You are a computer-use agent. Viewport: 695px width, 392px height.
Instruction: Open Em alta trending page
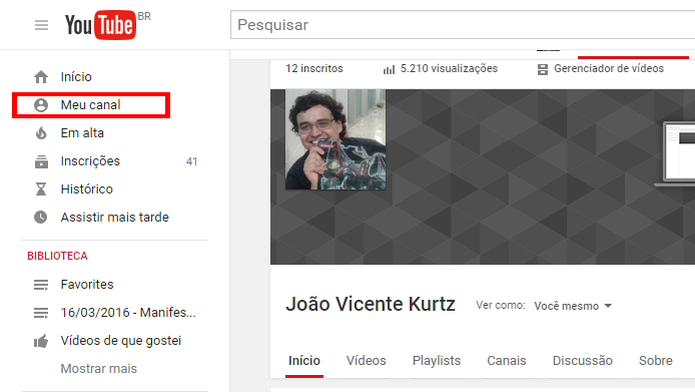(82, 133)
